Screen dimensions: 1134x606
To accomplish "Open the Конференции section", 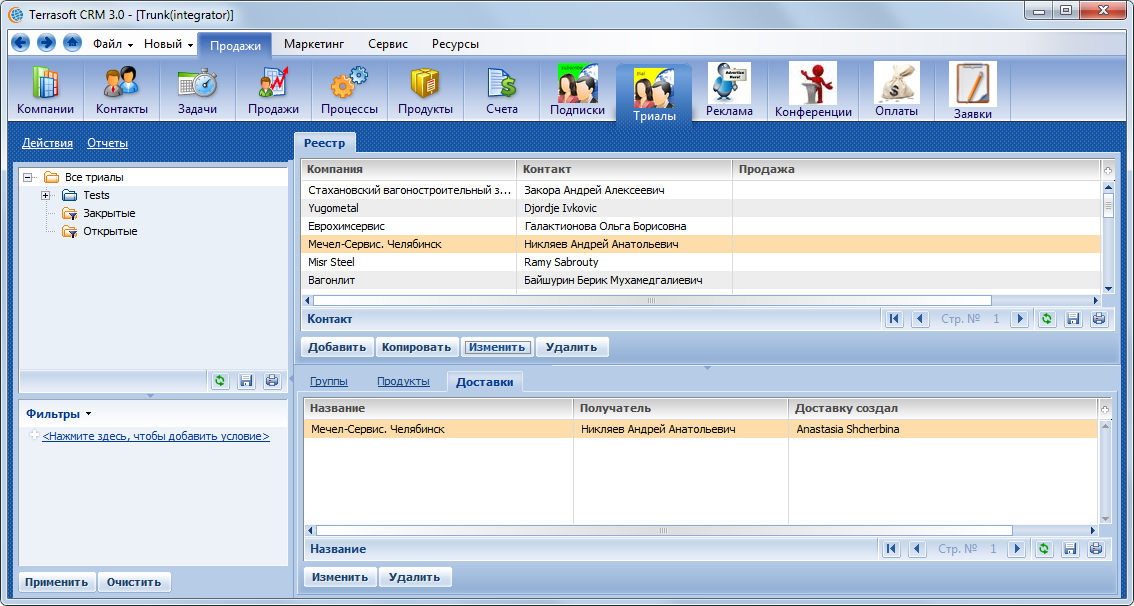I will (813, 91).
